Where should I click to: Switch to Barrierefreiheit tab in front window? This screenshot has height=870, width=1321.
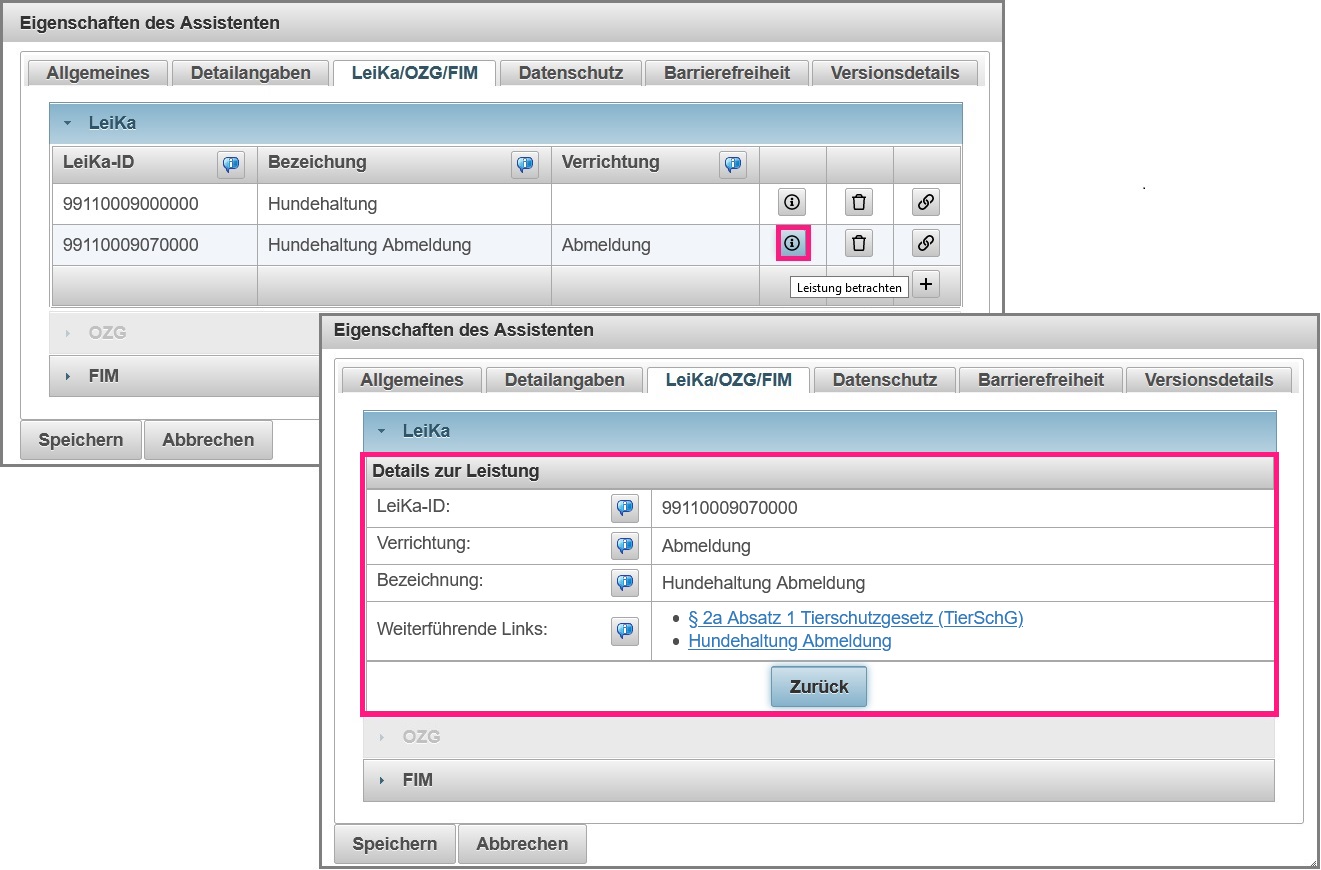pyautogui.click(x=1041, y=380)
